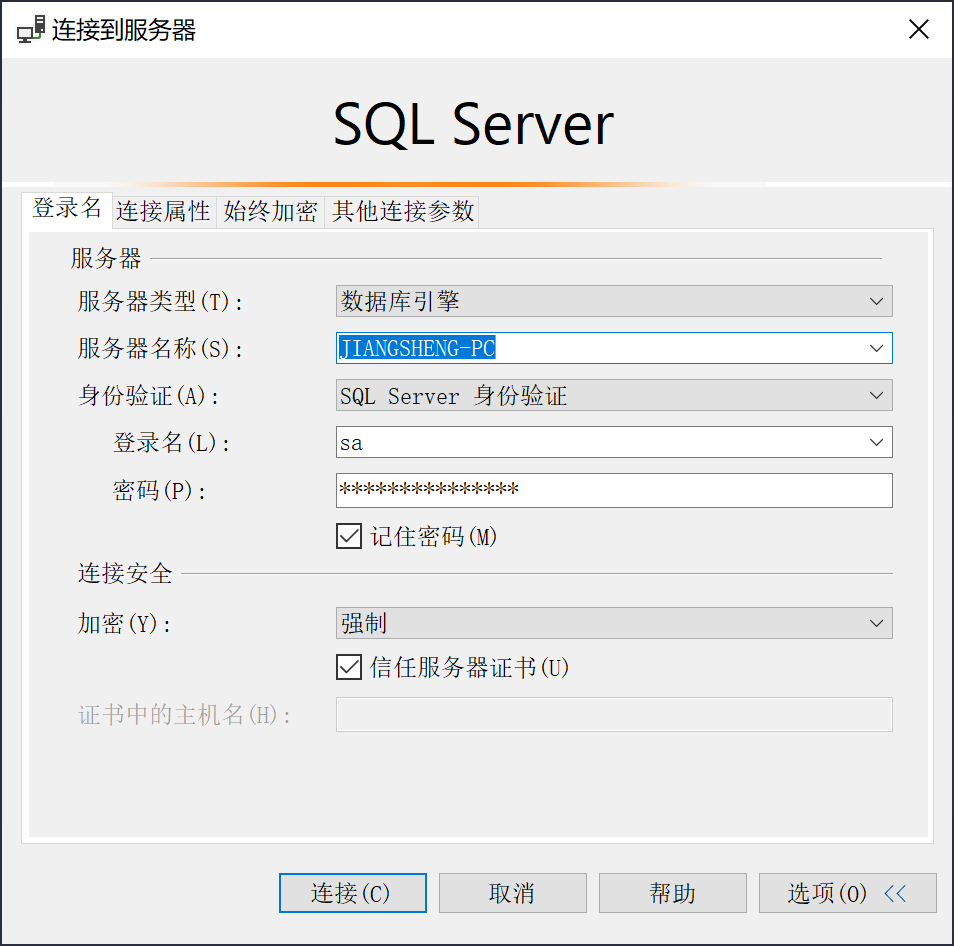Uncheck the 信任服务器证书 checkbox
Screen dimensions: 954x946
click(x=349, y=667)
